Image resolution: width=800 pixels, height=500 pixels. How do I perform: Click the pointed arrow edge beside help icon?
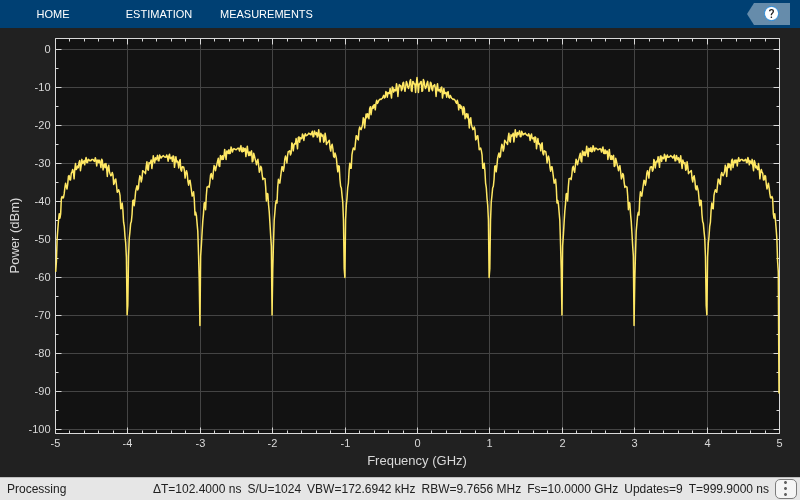(752, 14)
